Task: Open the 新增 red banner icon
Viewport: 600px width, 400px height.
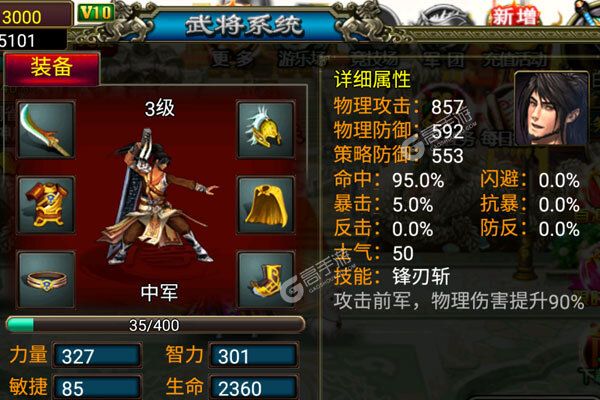Action: coord(515,16)
